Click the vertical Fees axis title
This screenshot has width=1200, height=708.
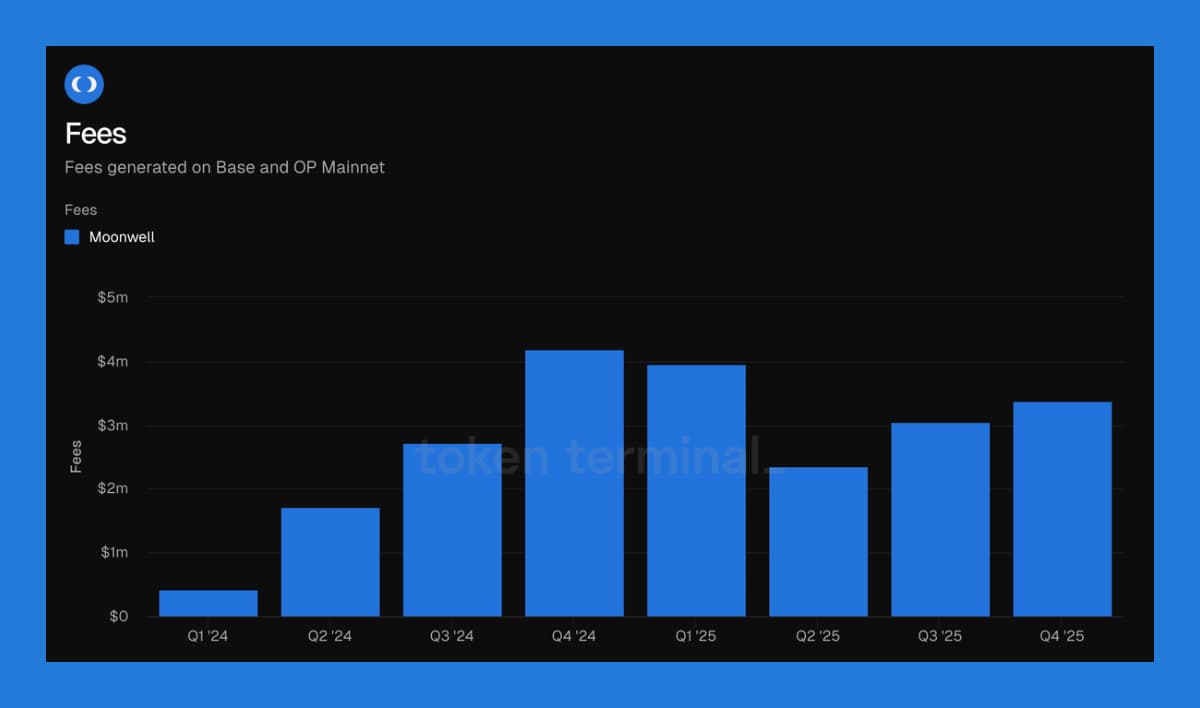click(76, 456)
